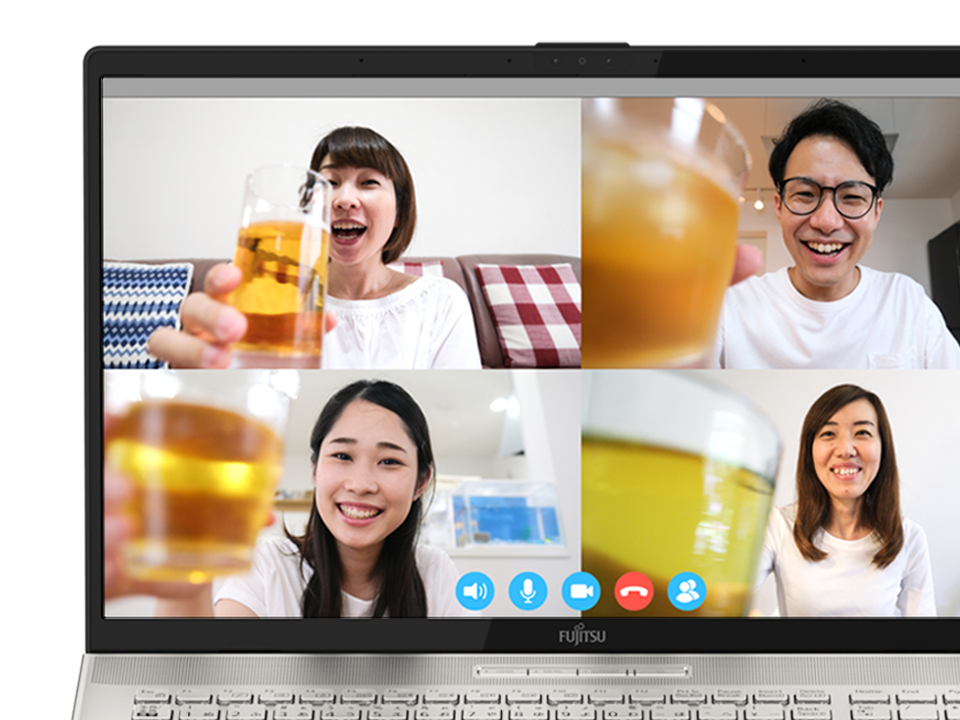Select the long-haired woman's video at bottom left
This screenshot has width=960, height=720.
pyautogui.click(x=342, y=493)
